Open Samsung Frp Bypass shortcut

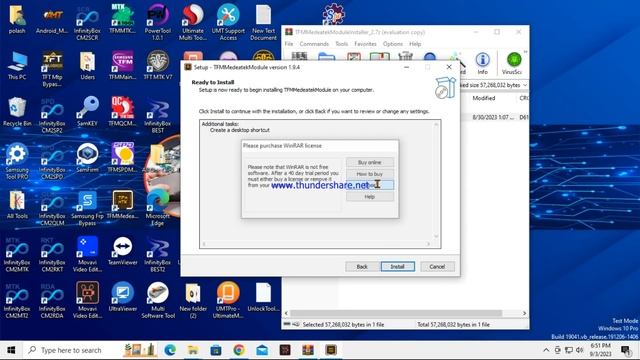point(87,208)
